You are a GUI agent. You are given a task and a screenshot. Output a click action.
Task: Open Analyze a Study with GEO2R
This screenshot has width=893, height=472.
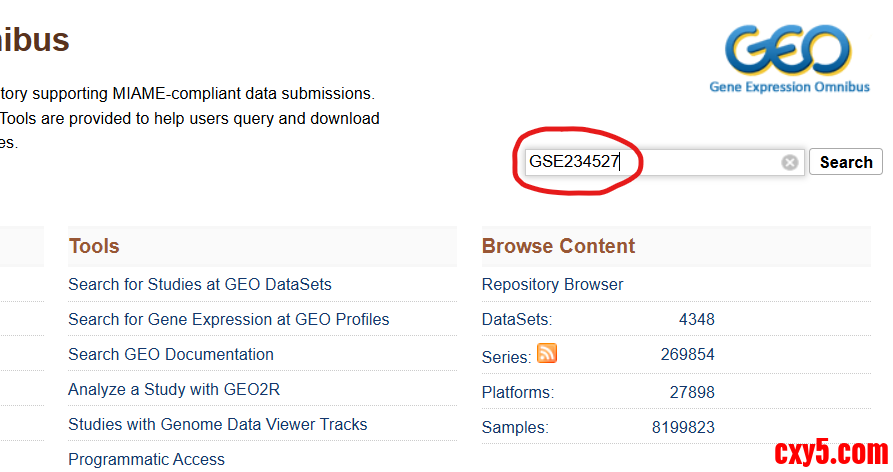(x=174, y=390)
